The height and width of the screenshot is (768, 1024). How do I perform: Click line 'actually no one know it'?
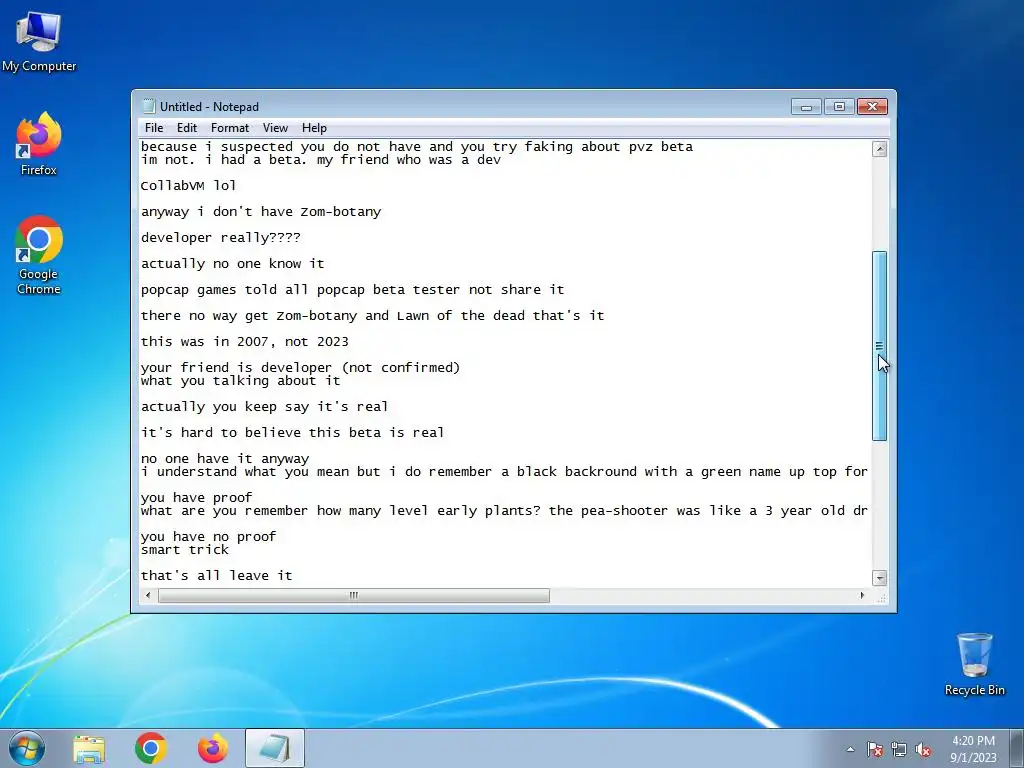pos(232,264)
